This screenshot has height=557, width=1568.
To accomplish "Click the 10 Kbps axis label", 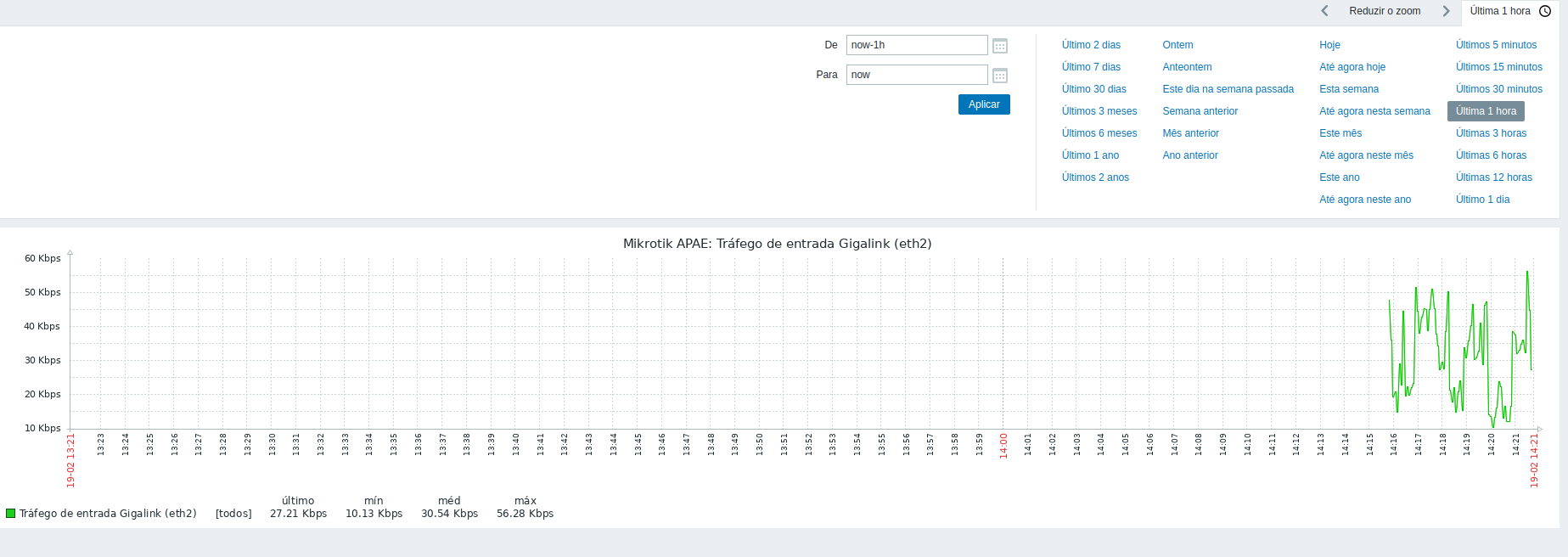I will 42,428.
